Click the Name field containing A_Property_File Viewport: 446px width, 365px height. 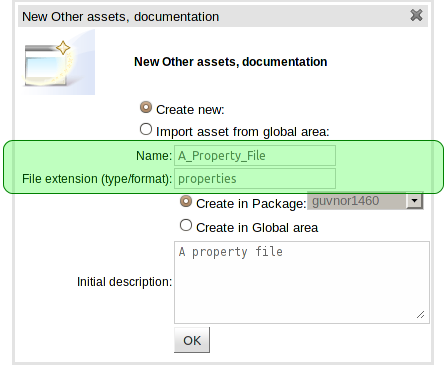click(x=255, y=155)
